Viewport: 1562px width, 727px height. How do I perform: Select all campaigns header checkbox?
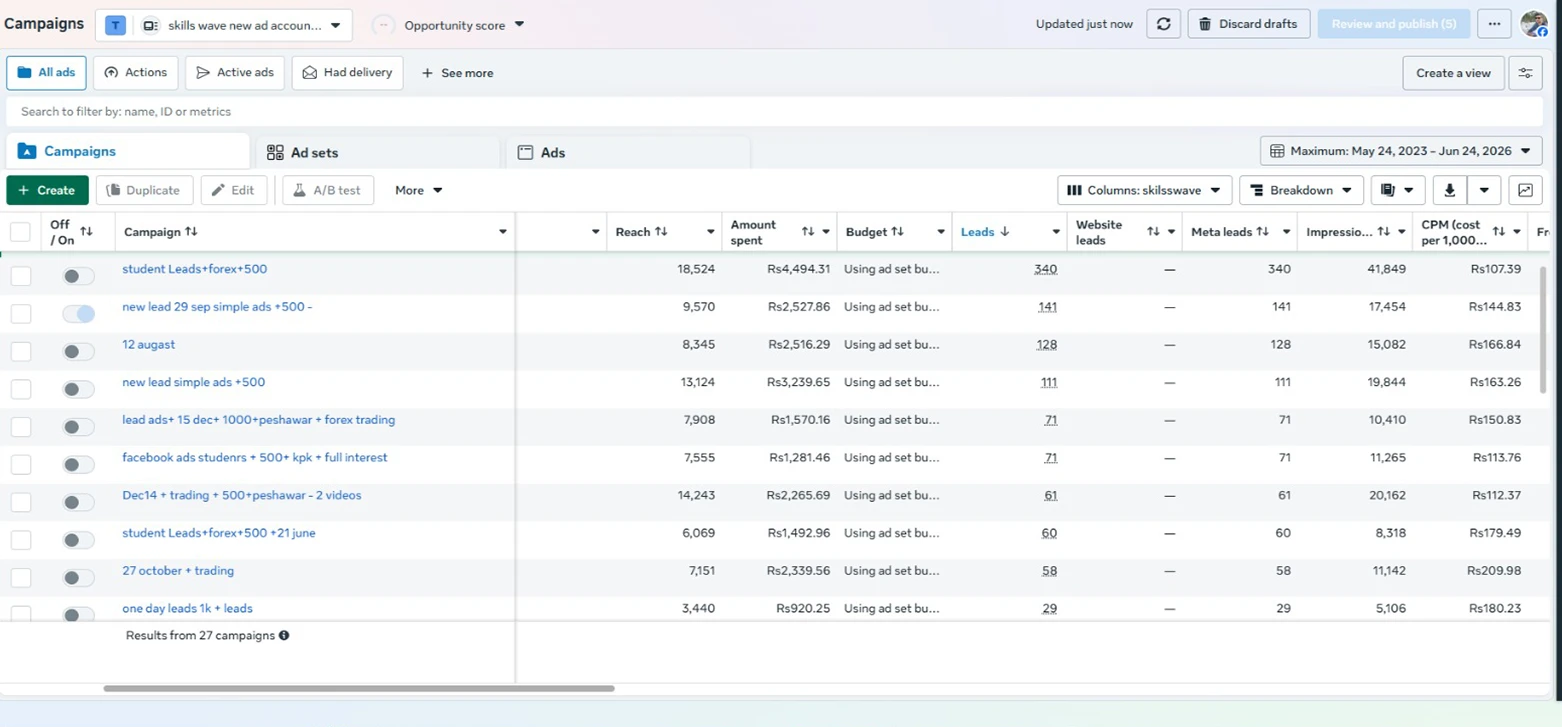click(x=20, y=232)
